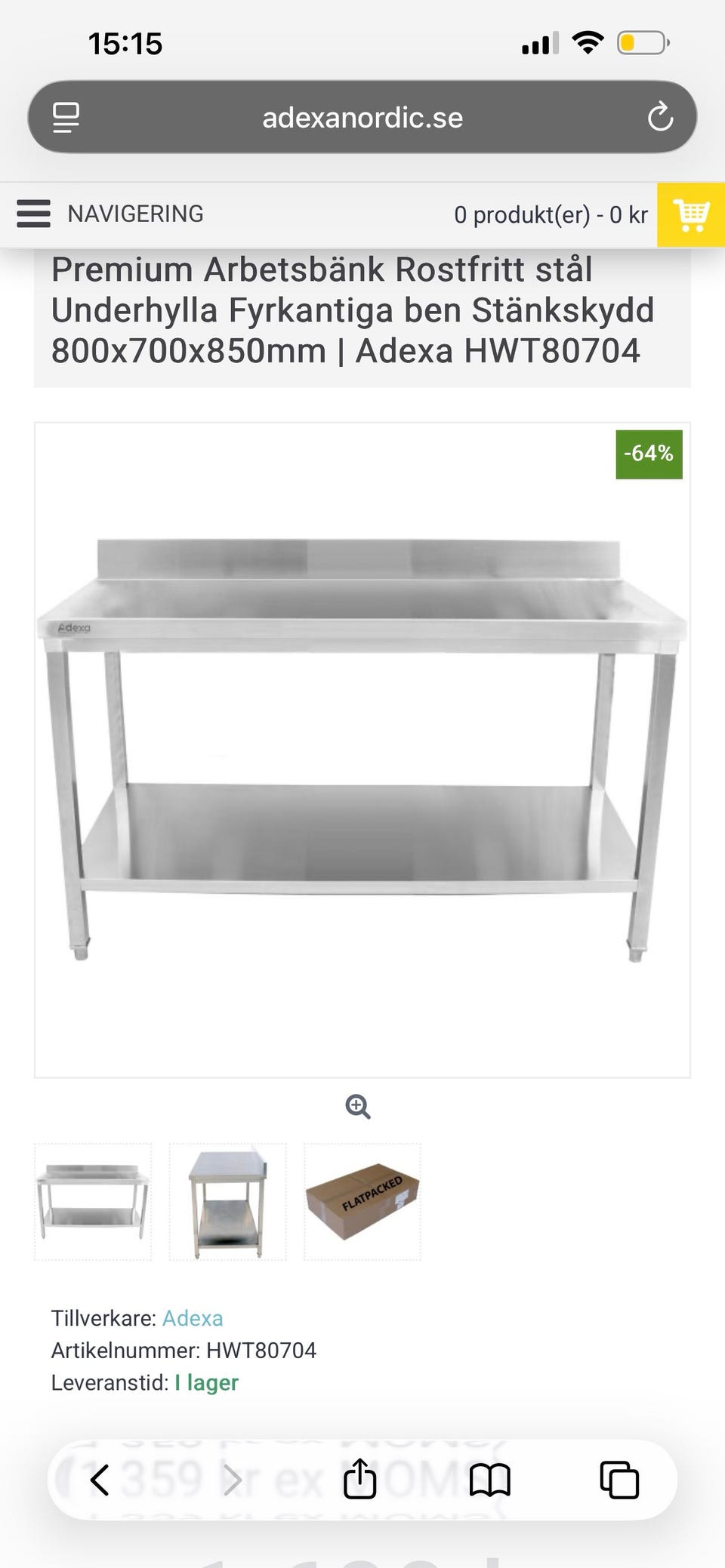Go forward with the right chevron
Image resolution: width=725 pixels, height=1568 pixels.
pos(233,1480)
